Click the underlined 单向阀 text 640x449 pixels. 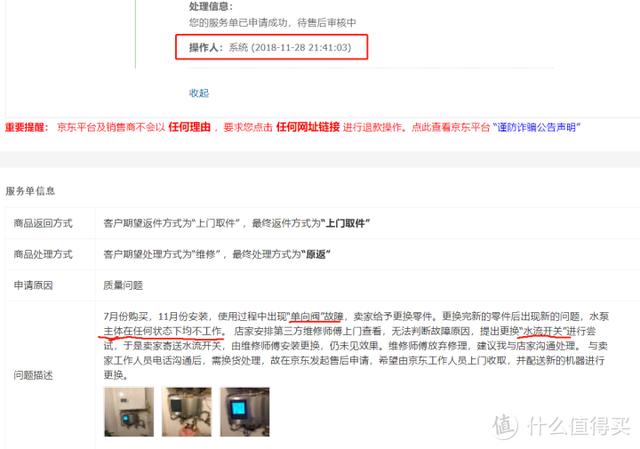[305, 316]
